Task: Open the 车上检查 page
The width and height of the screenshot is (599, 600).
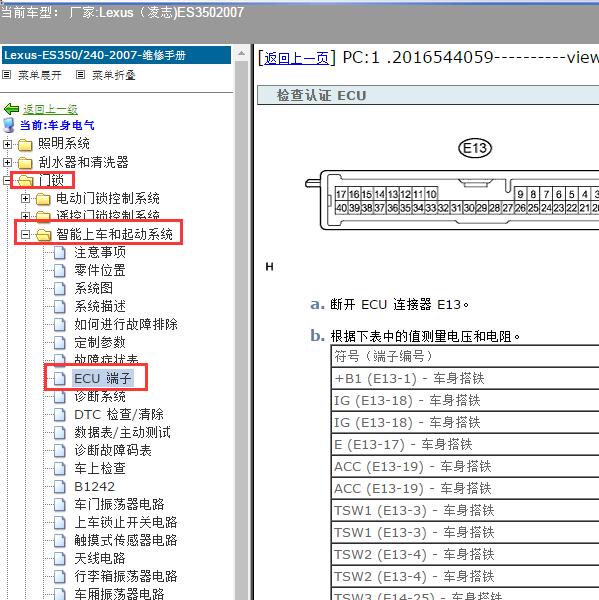Action: pos(100,468)
